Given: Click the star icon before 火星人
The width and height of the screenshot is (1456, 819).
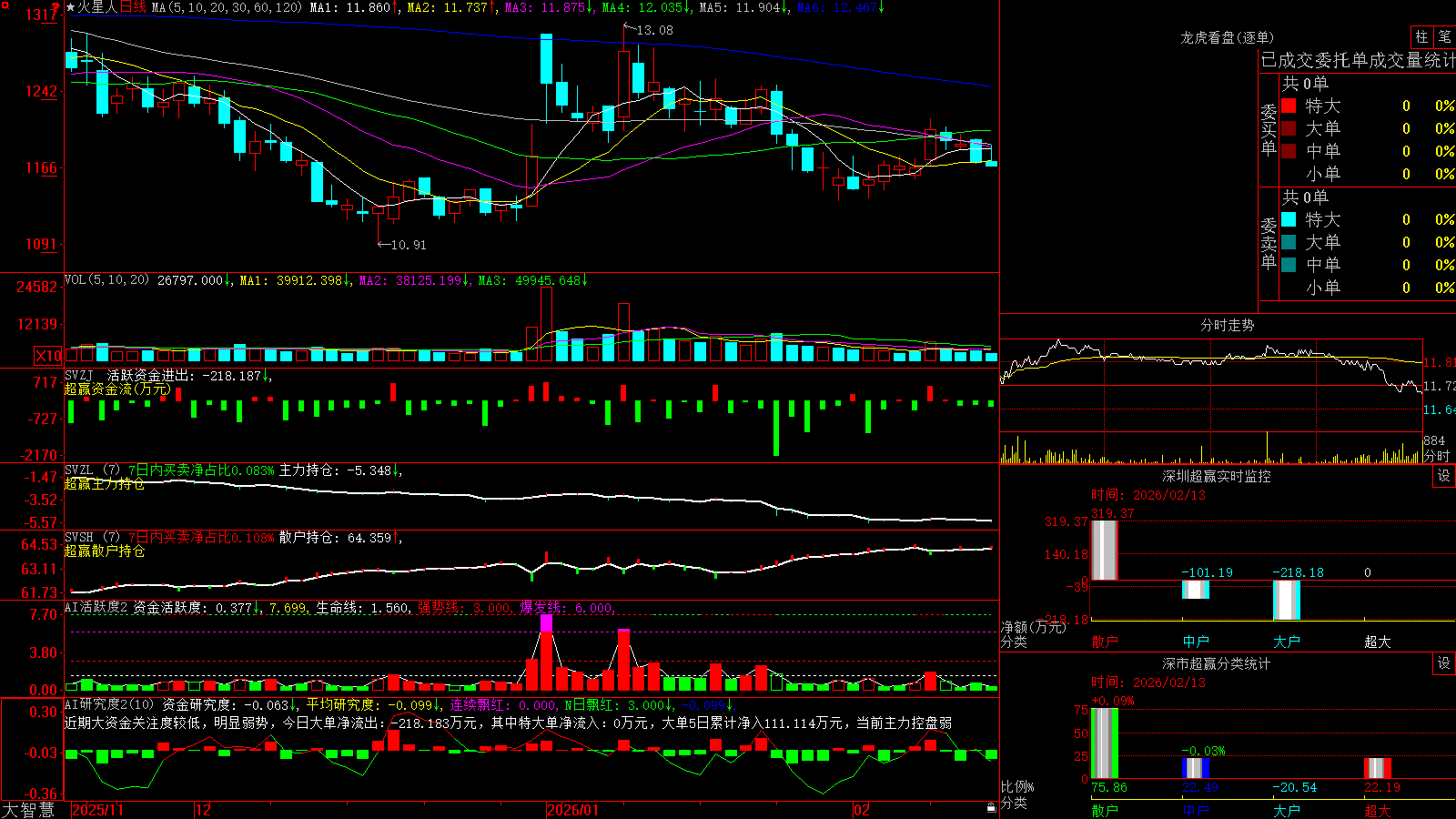Looking at the screenshot, I should pyautogui.click(x=70, y=7).
